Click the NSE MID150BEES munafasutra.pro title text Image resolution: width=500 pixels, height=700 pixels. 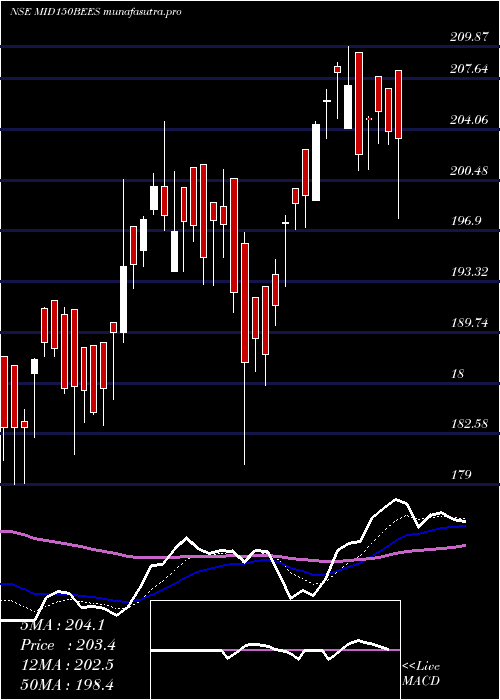coord(96,12)
